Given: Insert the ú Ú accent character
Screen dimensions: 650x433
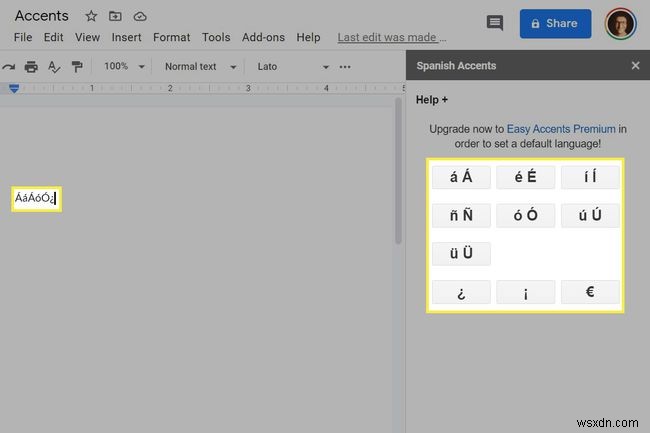Looking at the screenshot, I should [590, 215].
